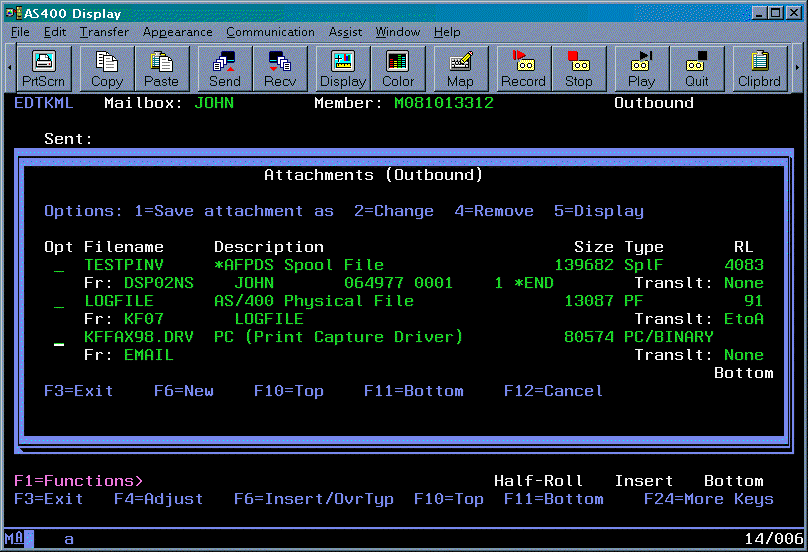This screenshot has height=552, width=808.
Task: Open the Appearance menu
Action: 177,32
